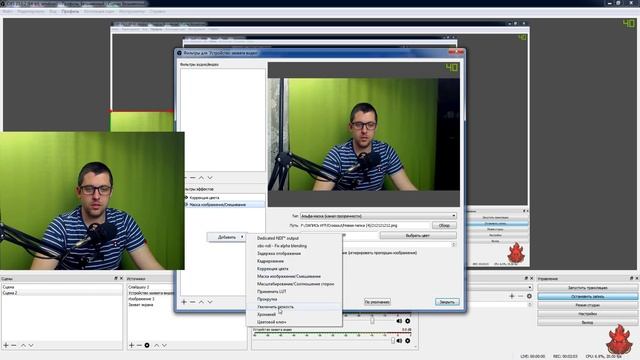Image resolution: width=640 pixels, height=360 pixels.
Task: Click Запустить трансляцию button
Action: pyautogui.click(x=587, y=288)
